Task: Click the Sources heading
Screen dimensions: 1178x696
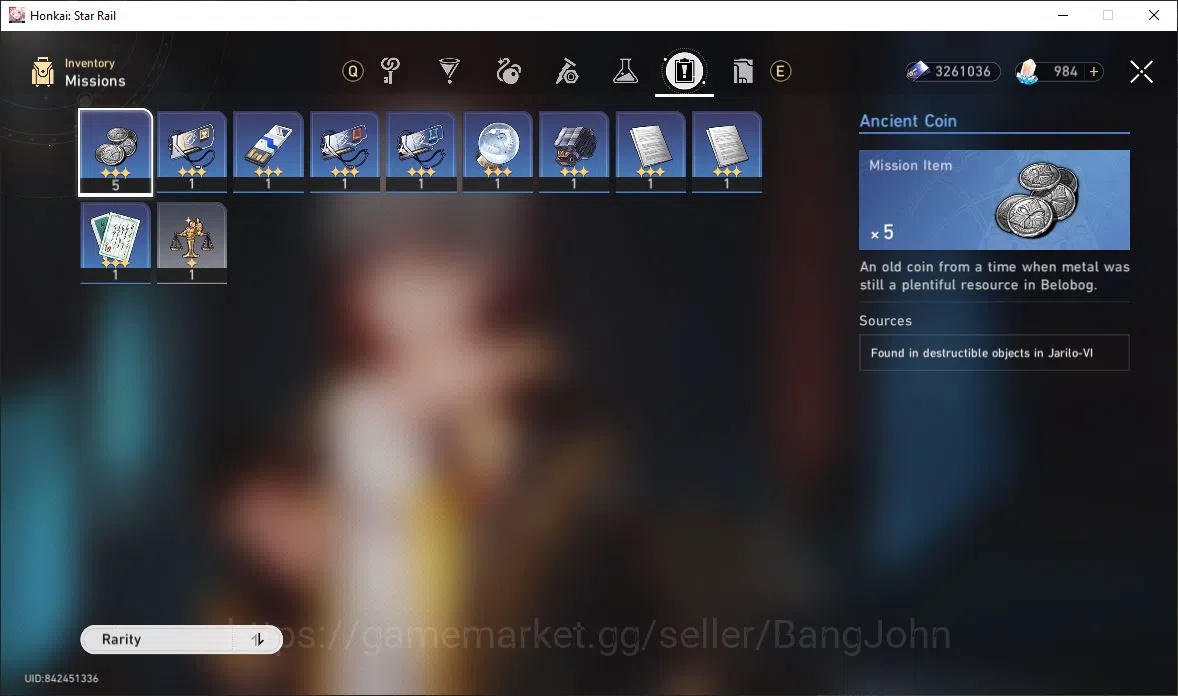Action: coord(885,321)
